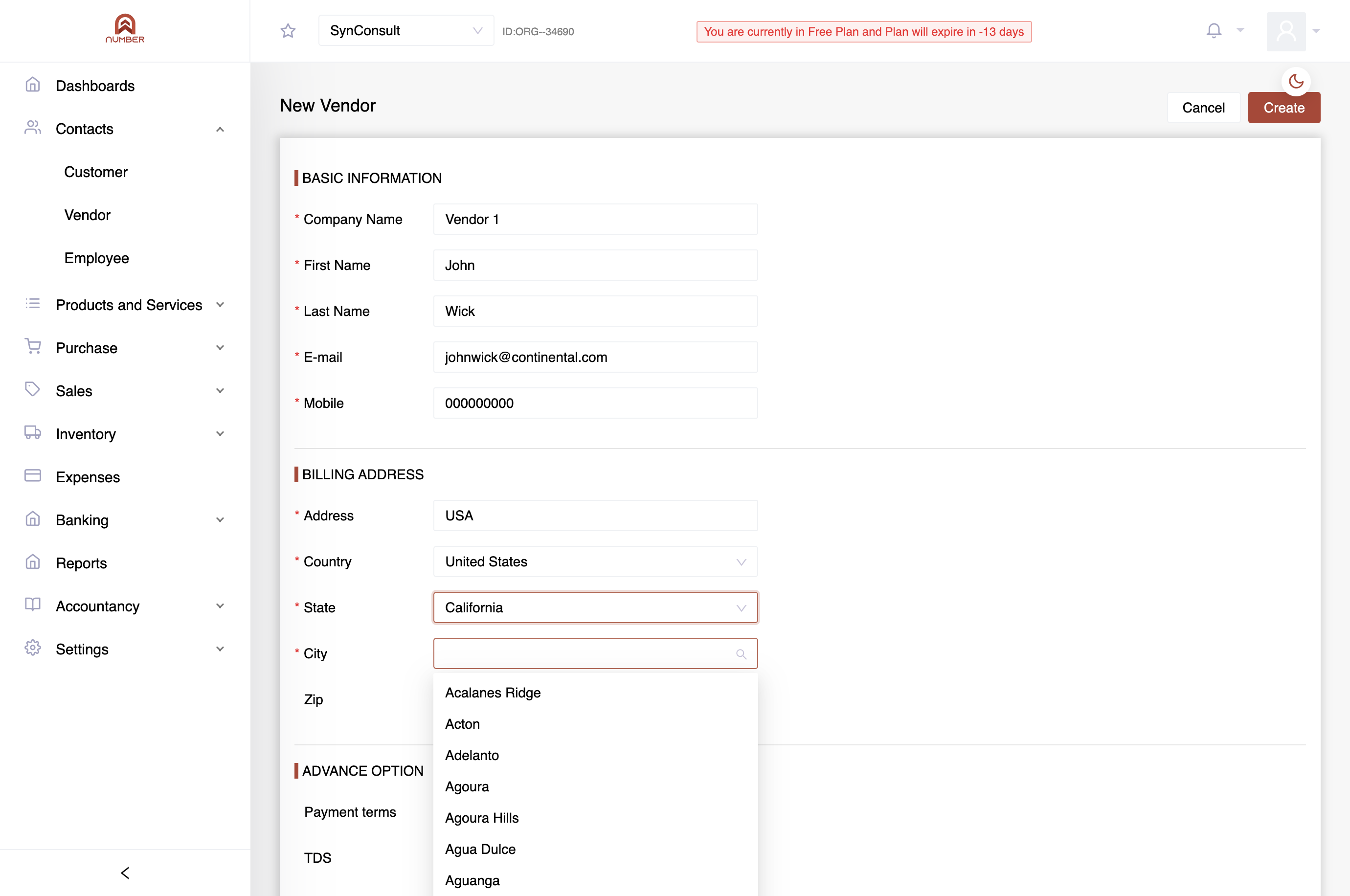Click the Mobile number field
This screenshot has width=1350, height=896.
coord(595,403)
